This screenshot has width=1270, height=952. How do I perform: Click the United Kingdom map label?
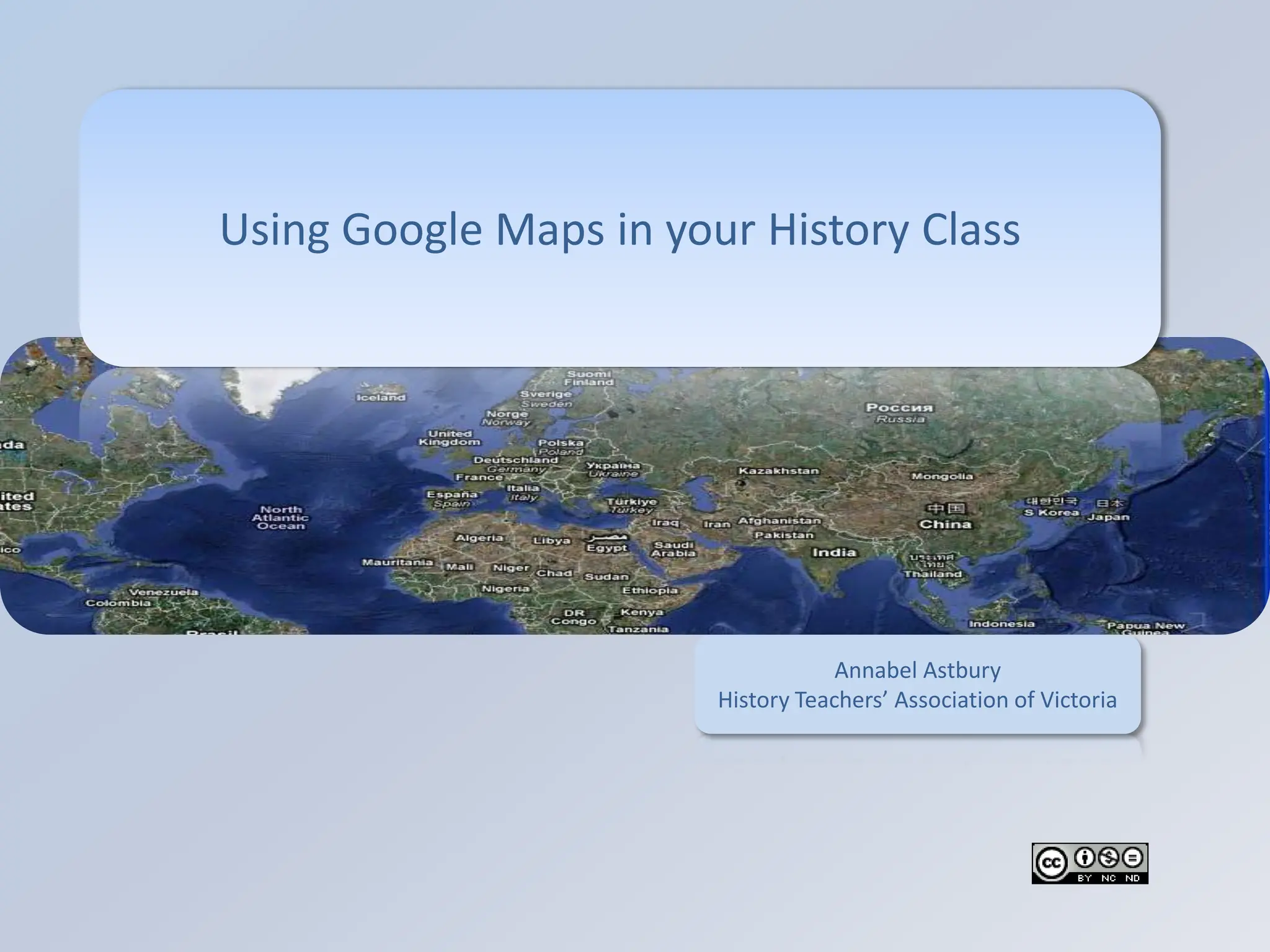[x=450, y=438]
